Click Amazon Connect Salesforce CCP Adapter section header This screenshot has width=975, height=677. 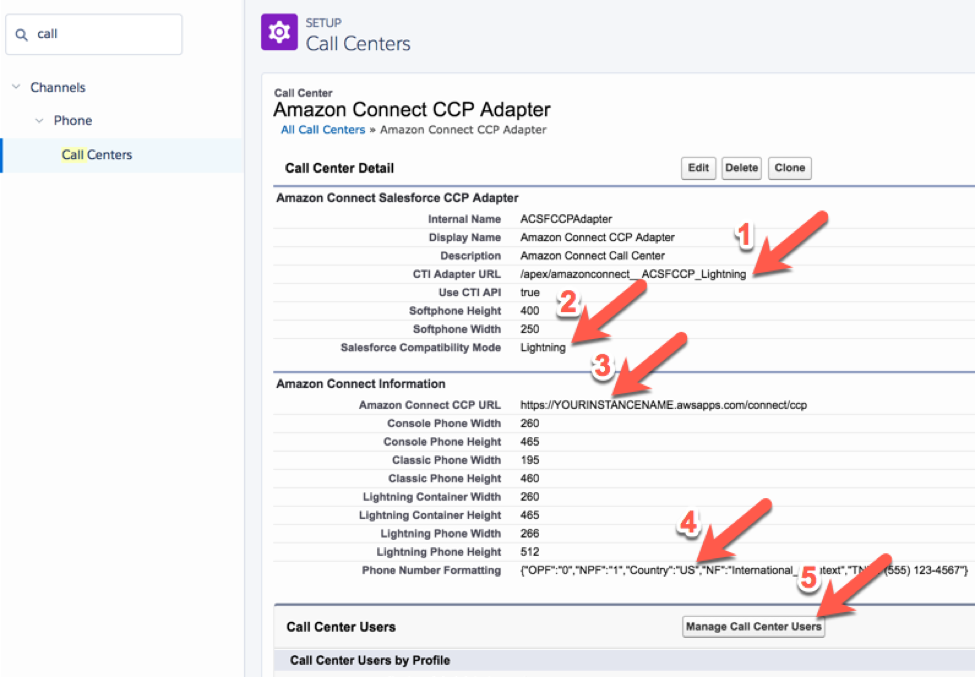tap(397, 198)
